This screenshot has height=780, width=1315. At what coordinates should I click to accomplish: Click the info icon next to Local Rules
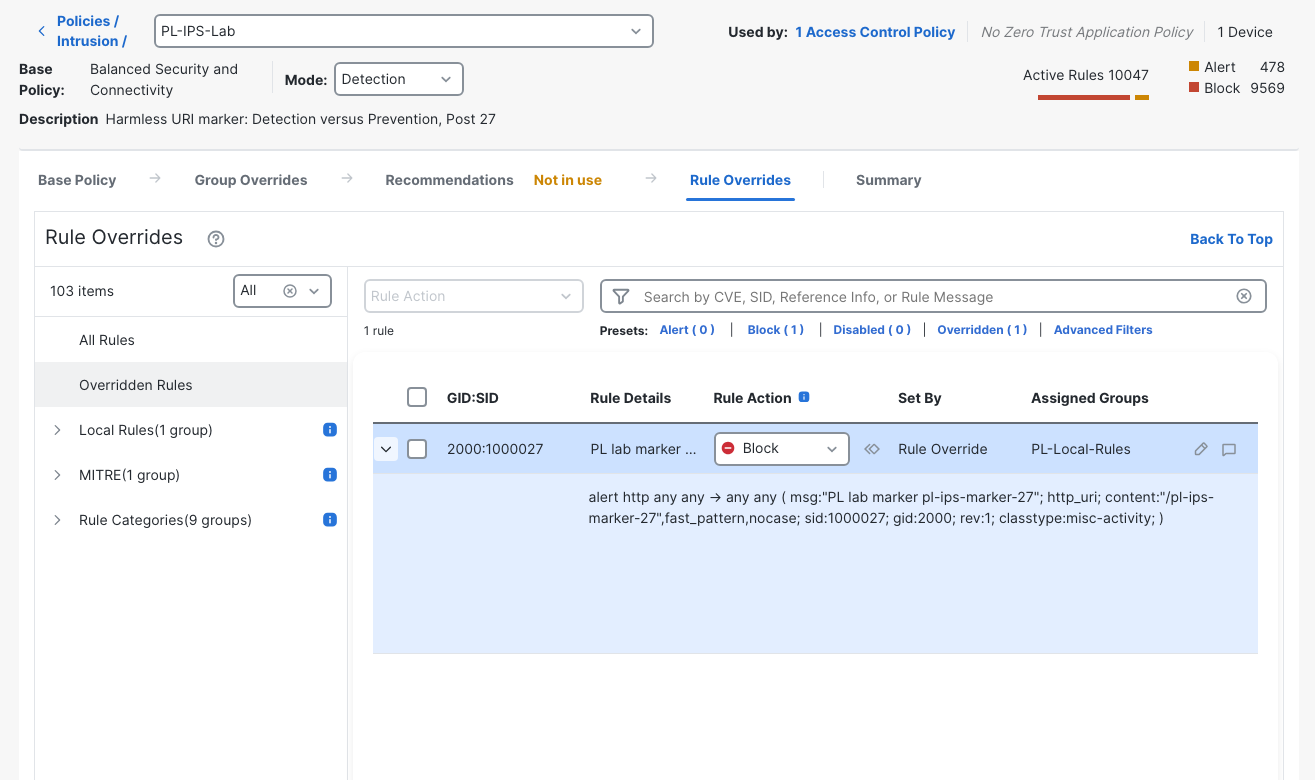330,430
